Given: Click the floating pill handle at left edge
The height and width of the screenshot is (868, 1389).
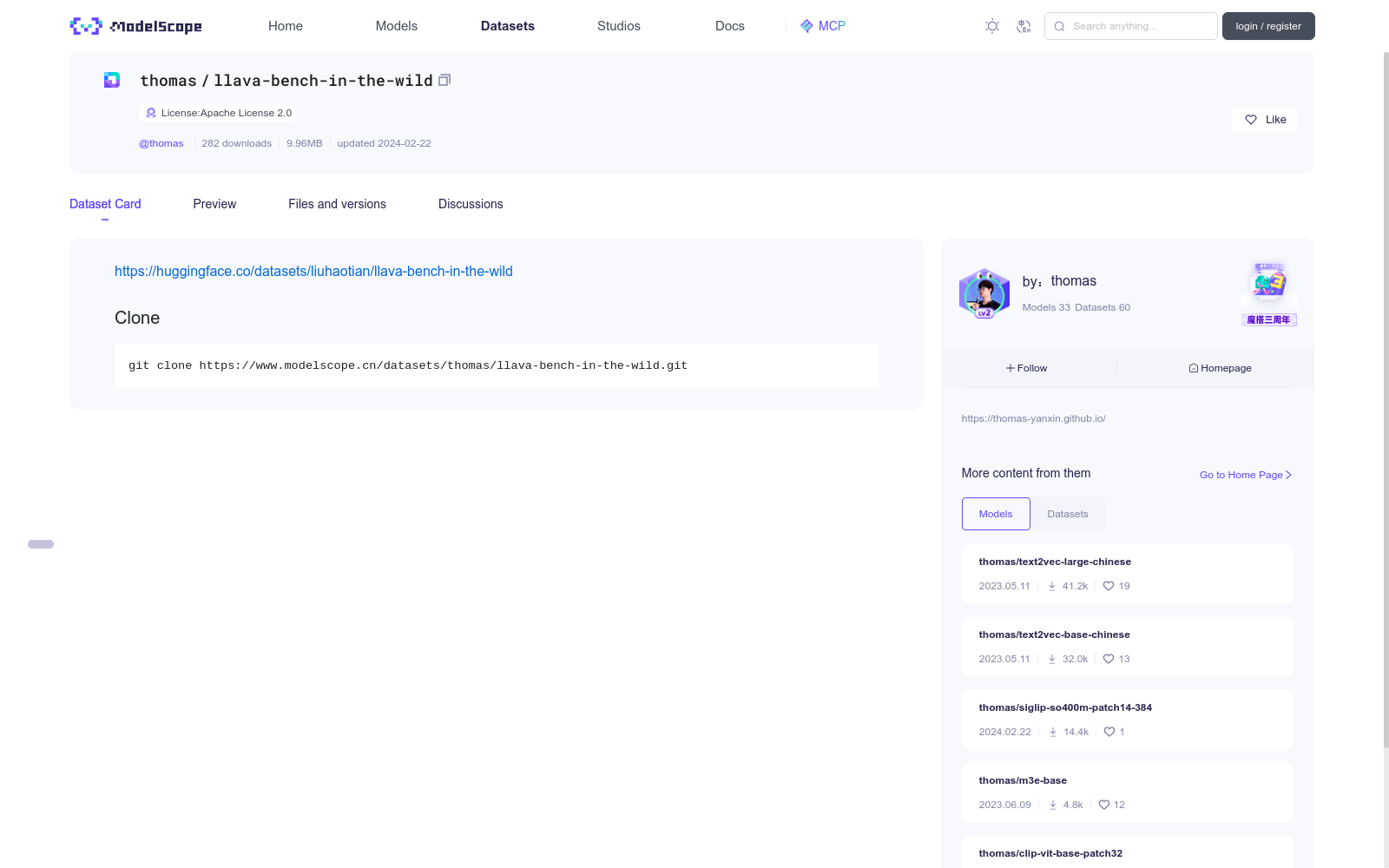Looking at the screenshot, I should pos(41,544).
